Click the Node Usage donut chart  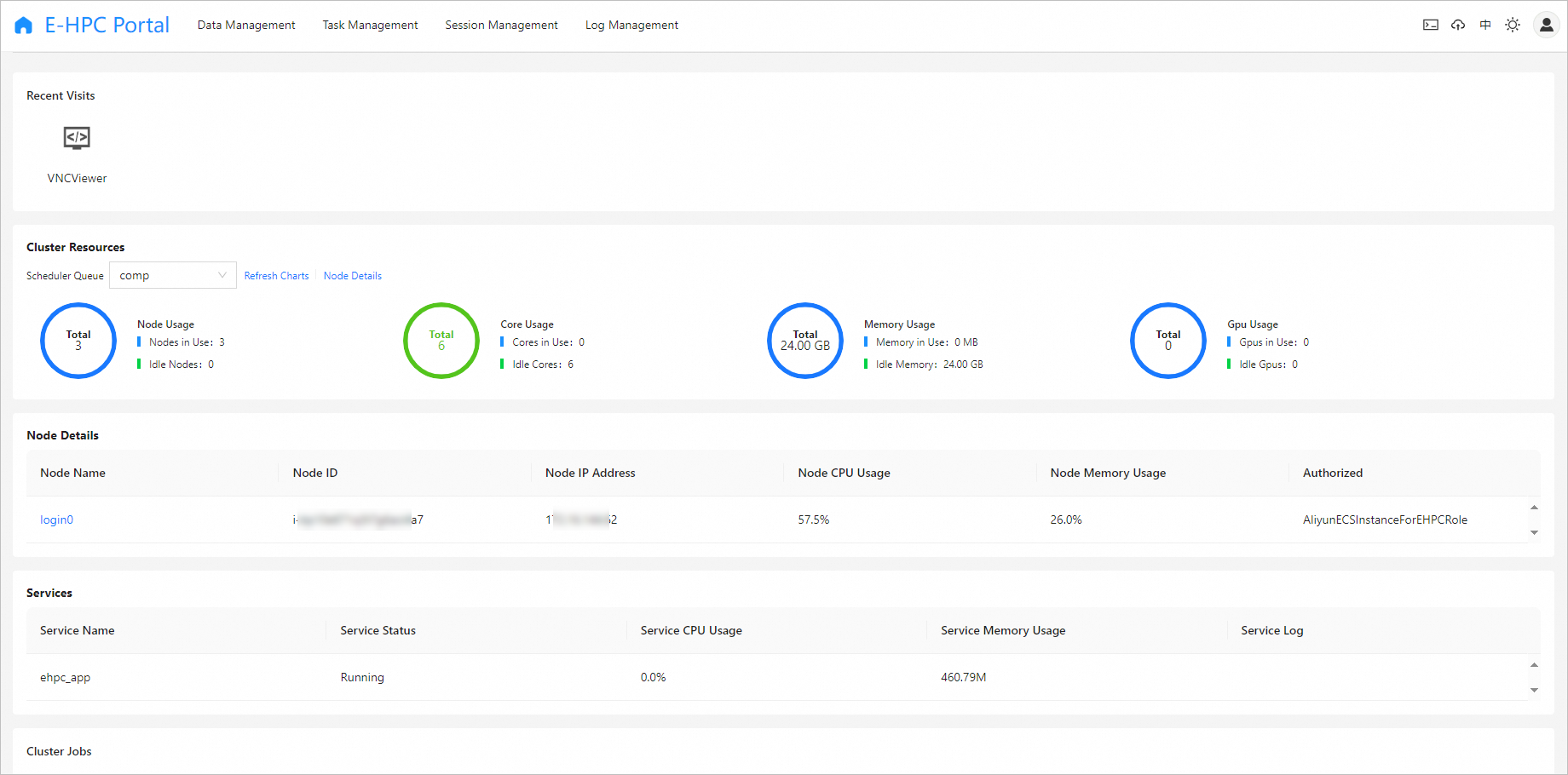click(78, 341)
